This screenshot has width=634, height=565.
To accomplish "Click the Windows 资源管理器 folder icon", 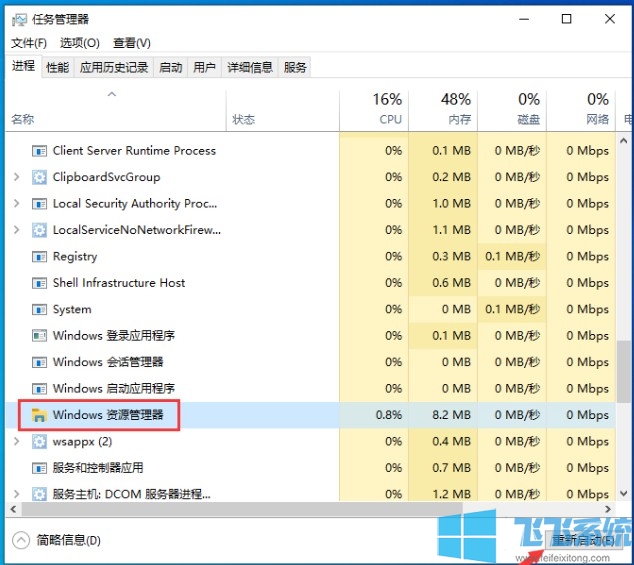I will (x=39, y=415).
